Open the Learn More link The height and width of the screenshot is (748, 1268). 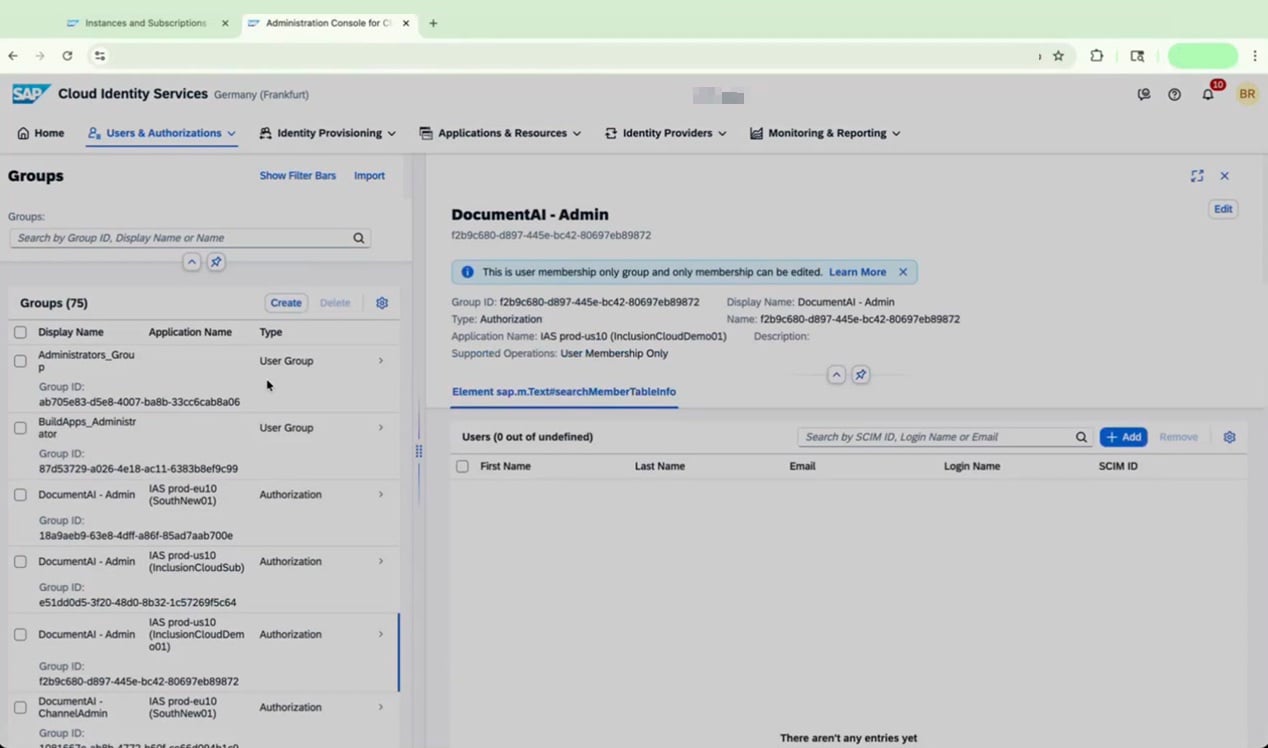(x=857, y=272)
